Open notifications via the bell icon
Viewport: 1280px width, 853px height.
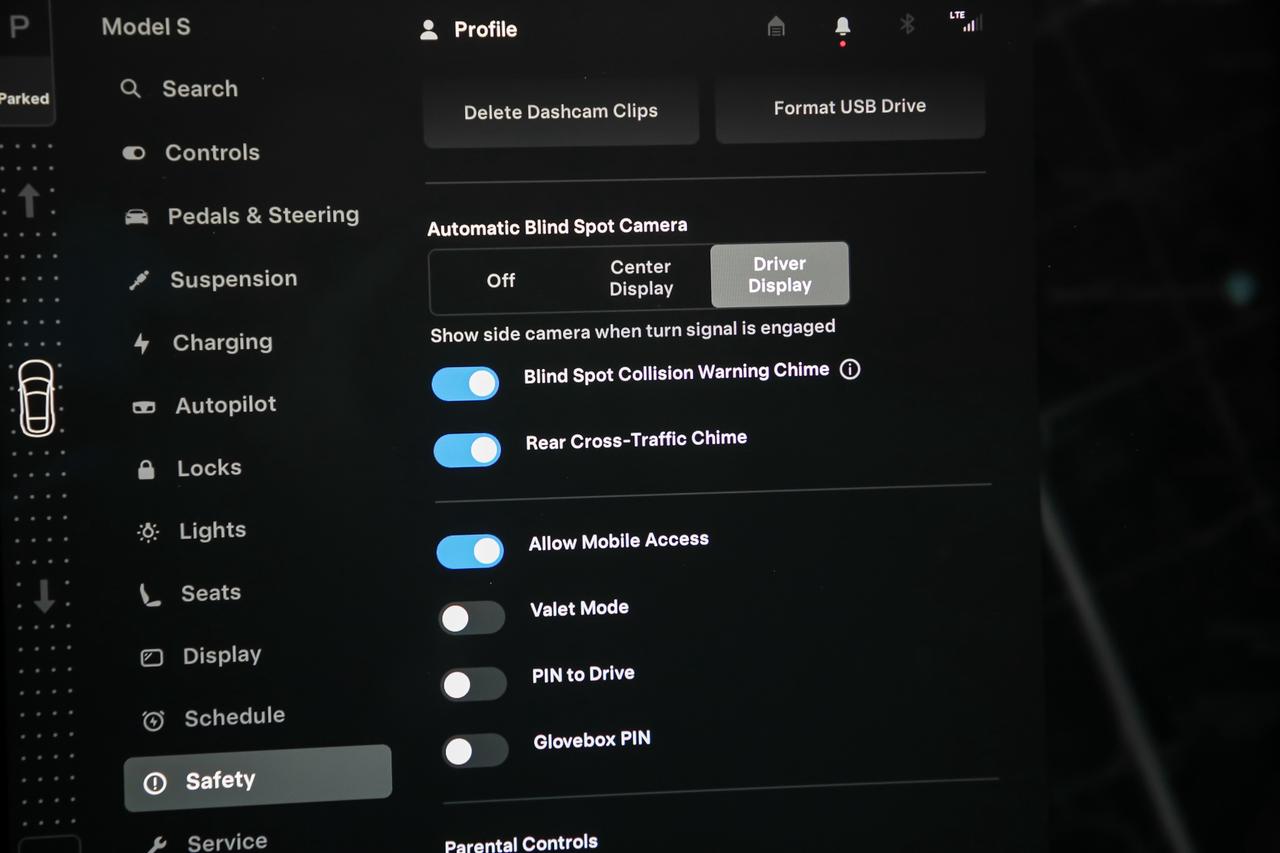click(x=842, y=27)
